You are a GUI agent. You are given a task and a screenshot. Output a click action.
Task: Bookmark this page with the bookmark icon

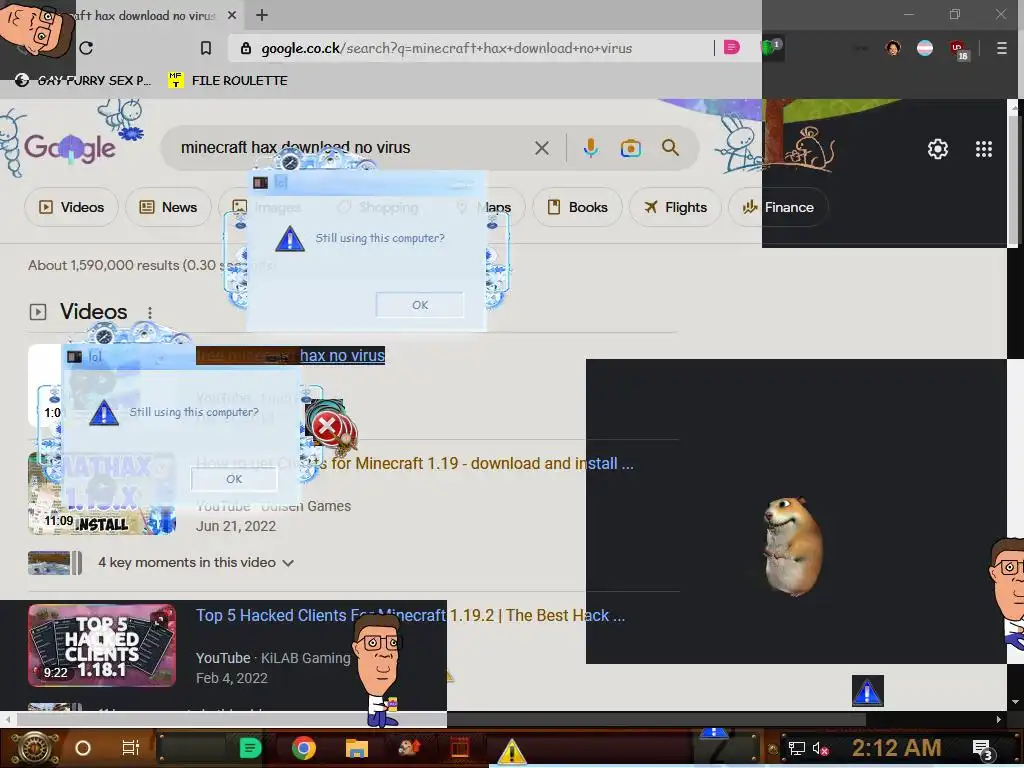click(206, 48)
